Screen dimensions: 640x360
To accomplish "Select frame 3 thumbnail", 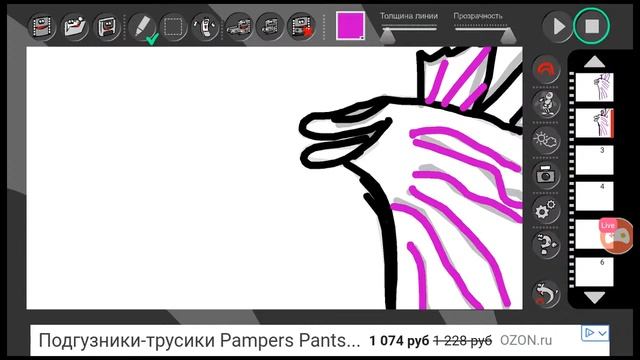I will point(594,160).
